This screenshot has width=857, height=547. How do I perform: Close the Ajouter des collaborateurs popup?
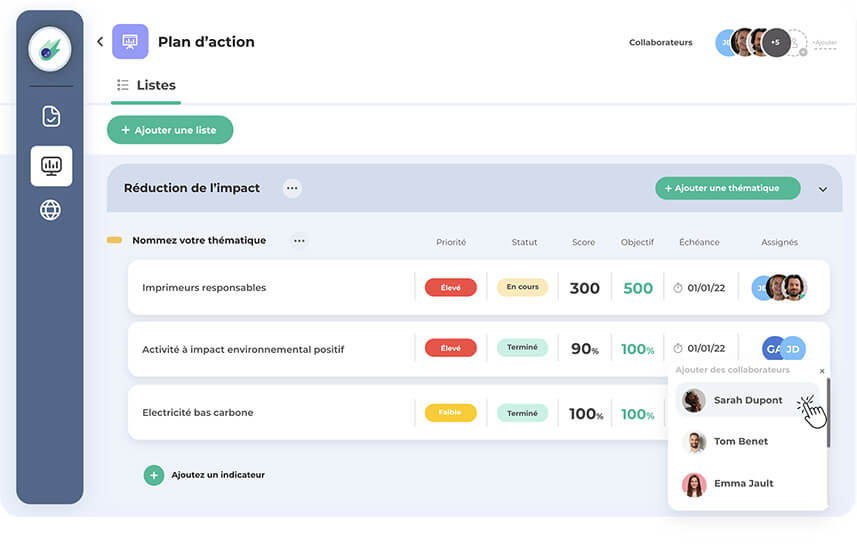point(822,371)
